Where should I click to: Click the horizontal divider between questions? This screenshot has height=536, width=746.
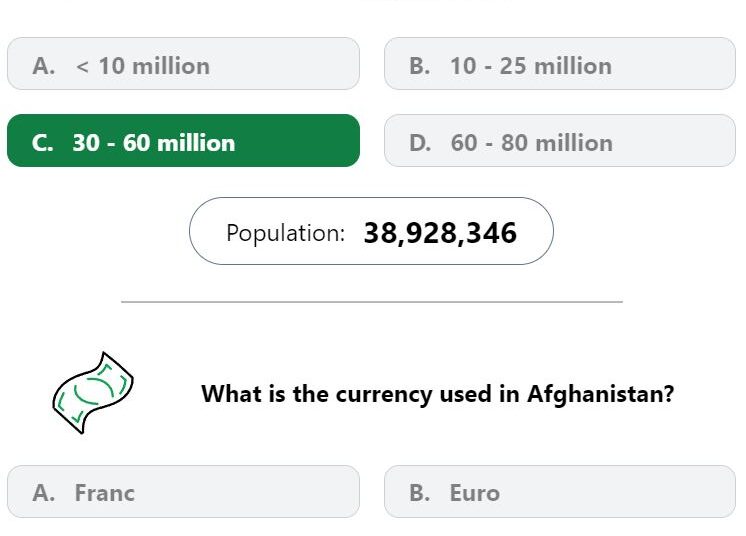[372, 302]
